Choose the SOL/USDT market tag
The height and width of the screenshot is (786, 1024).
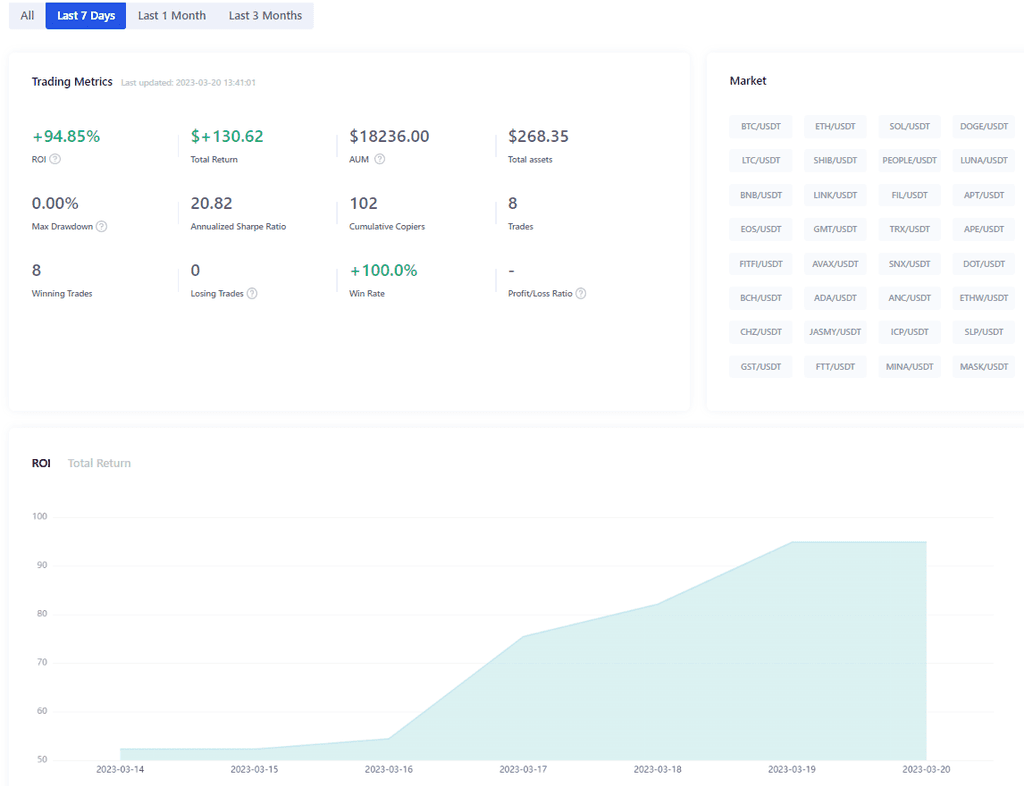909,126
